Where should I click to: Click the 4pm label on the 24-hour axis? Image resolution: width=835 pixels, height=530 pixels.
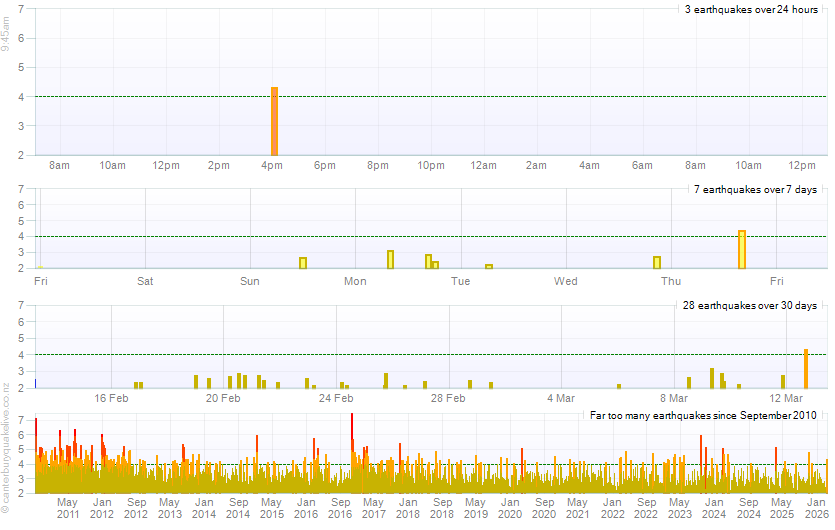272,165
